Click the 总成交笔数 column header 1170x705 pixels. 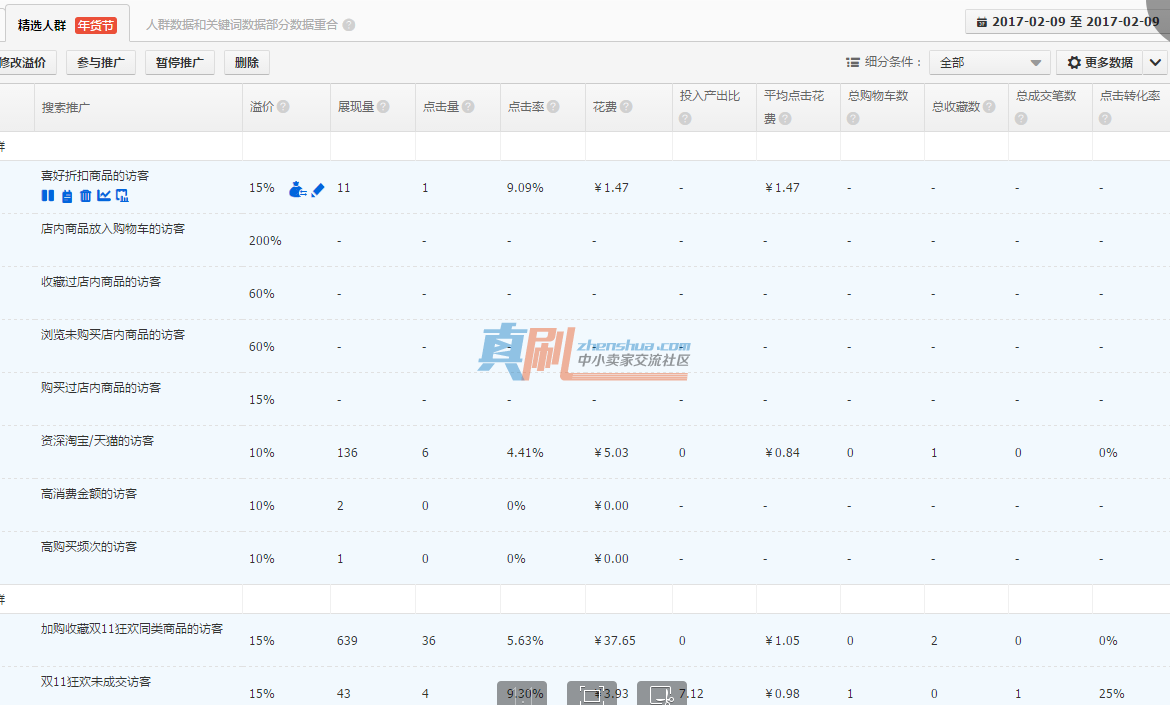(1046, 95)
